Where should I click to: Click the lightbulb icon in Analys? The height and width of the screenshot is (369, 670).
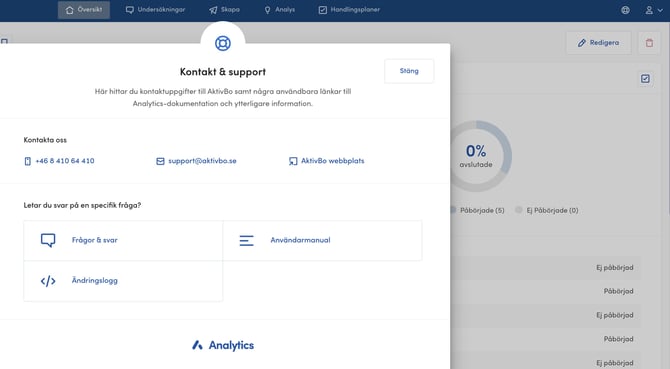pyautogui.click(x=267, y=10)
